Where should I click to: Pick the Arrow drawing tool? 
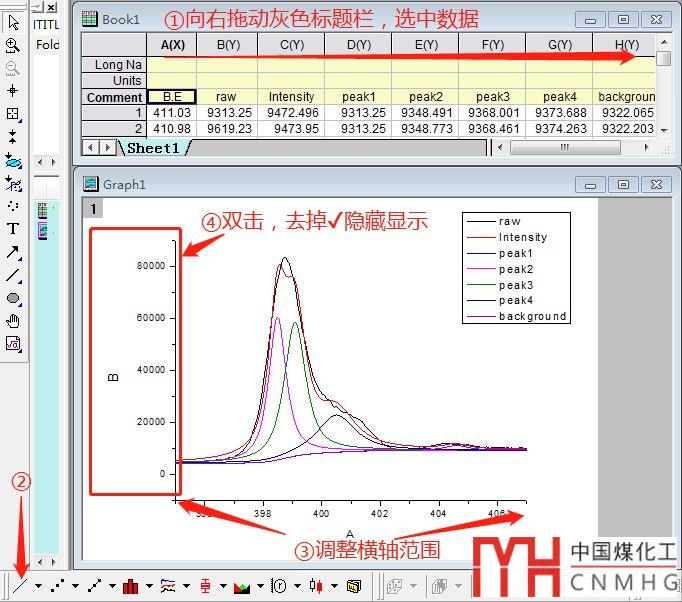tap(13, 251)
